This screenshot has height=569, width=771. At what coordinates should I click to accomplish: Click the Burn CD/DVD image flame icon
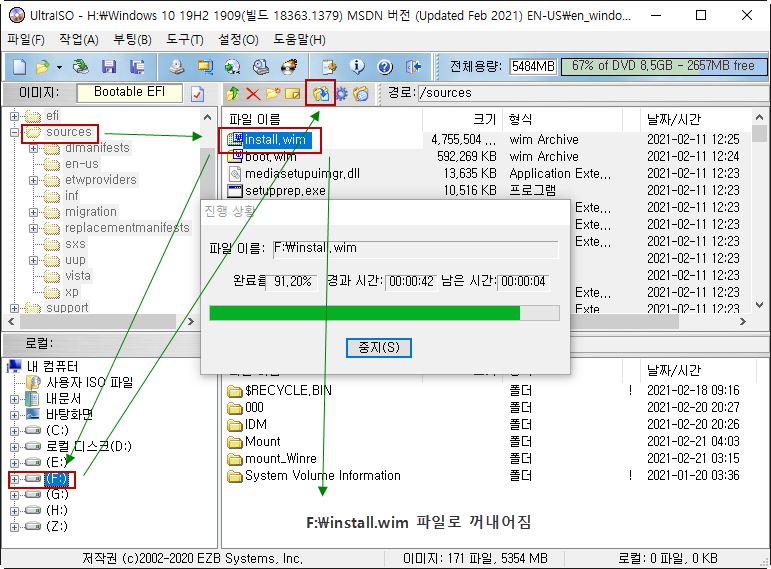pos(289,66)
